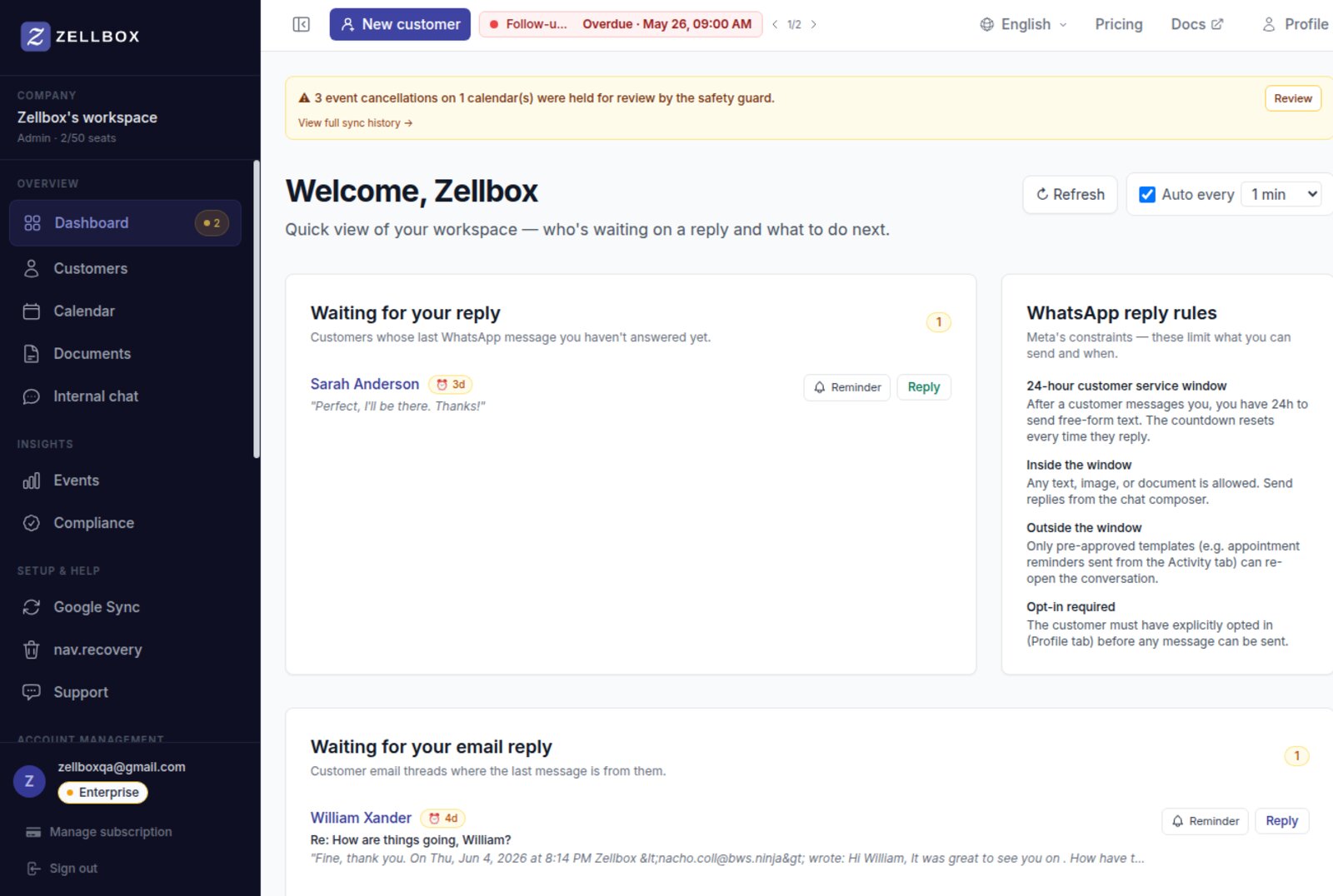Viewport: 1333px width, 896px height.
Task: Click the sidebar scrollbar
Action: [257, 309]
